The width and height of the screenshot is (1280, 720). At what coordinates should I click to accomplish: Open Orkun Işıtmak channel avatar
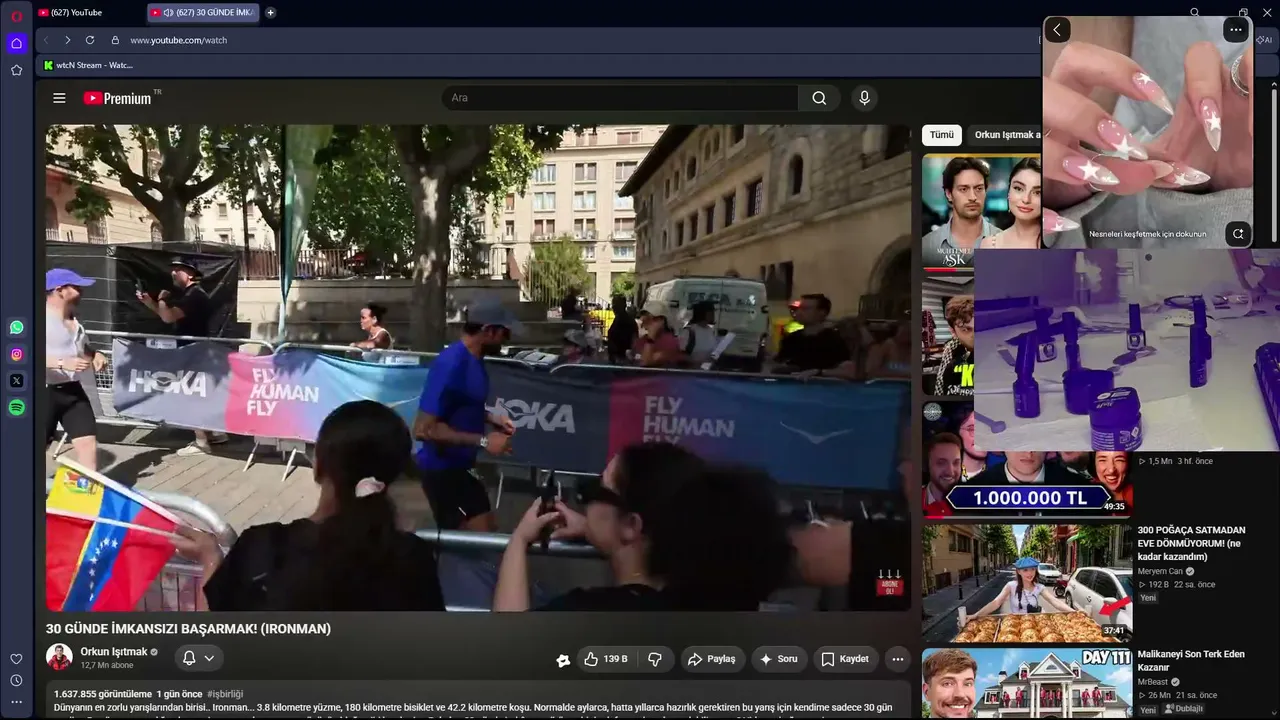coord(60,657)
